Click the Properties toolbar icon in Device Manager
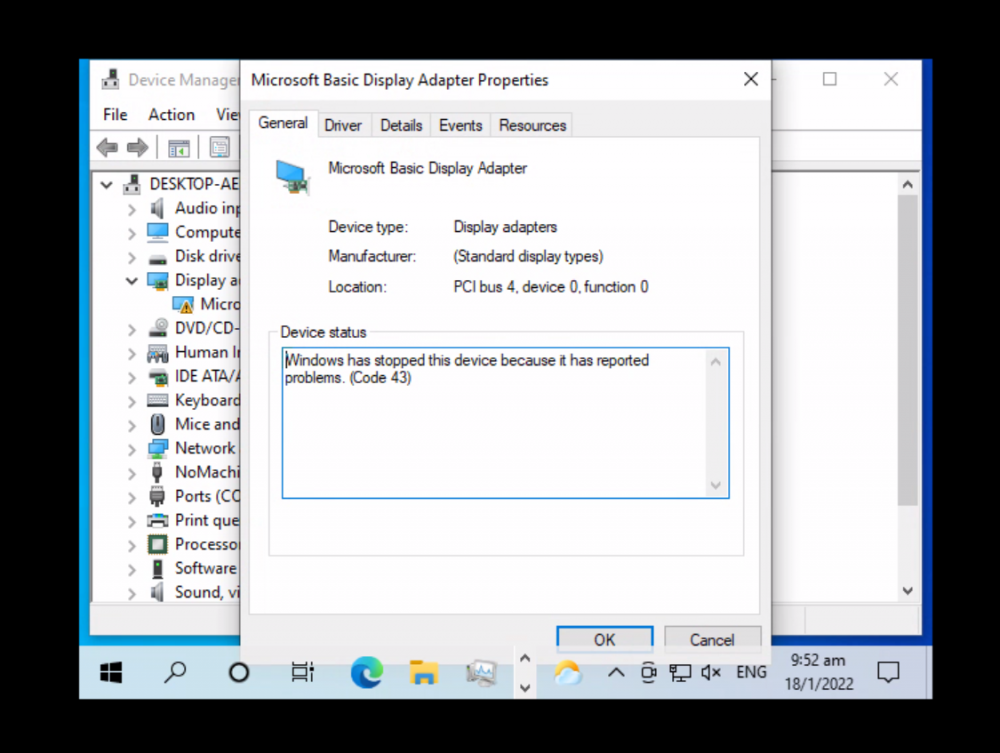Screen dimensions: 1000x753 [x=219, y=148]
